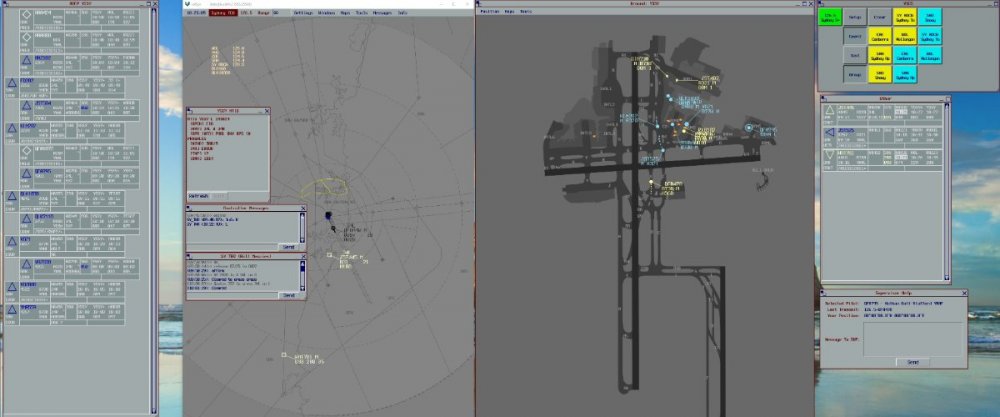Click Send in Supervisor Help panel

tap(911, 361)
